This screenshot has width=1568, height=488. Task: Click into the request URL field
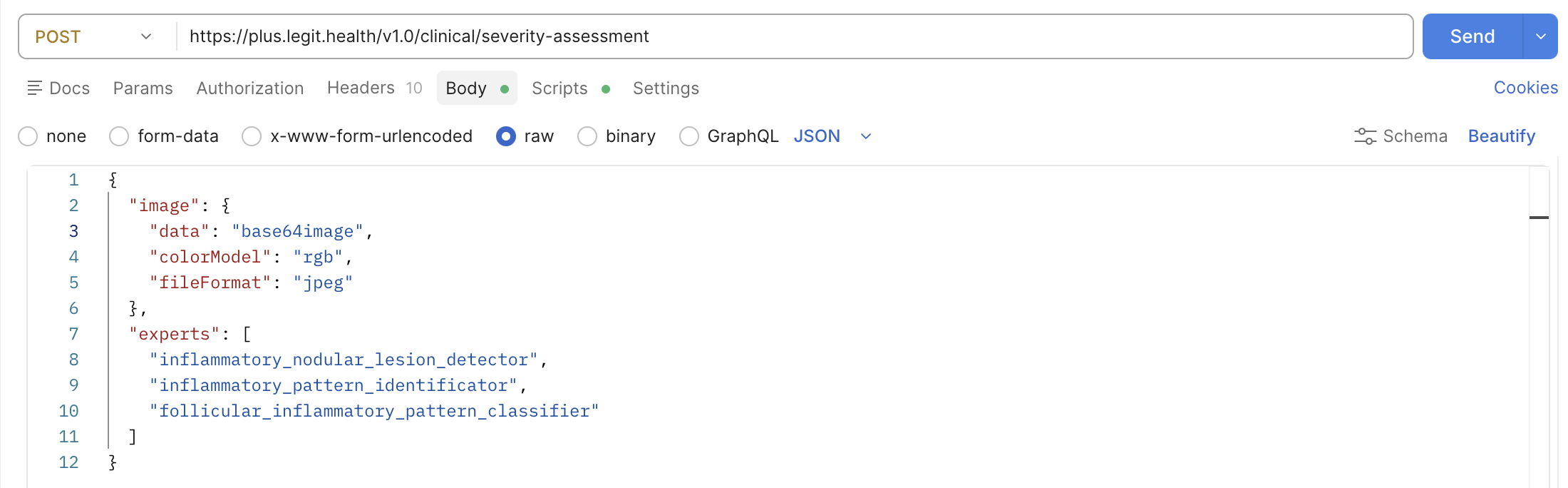[784, 36]
